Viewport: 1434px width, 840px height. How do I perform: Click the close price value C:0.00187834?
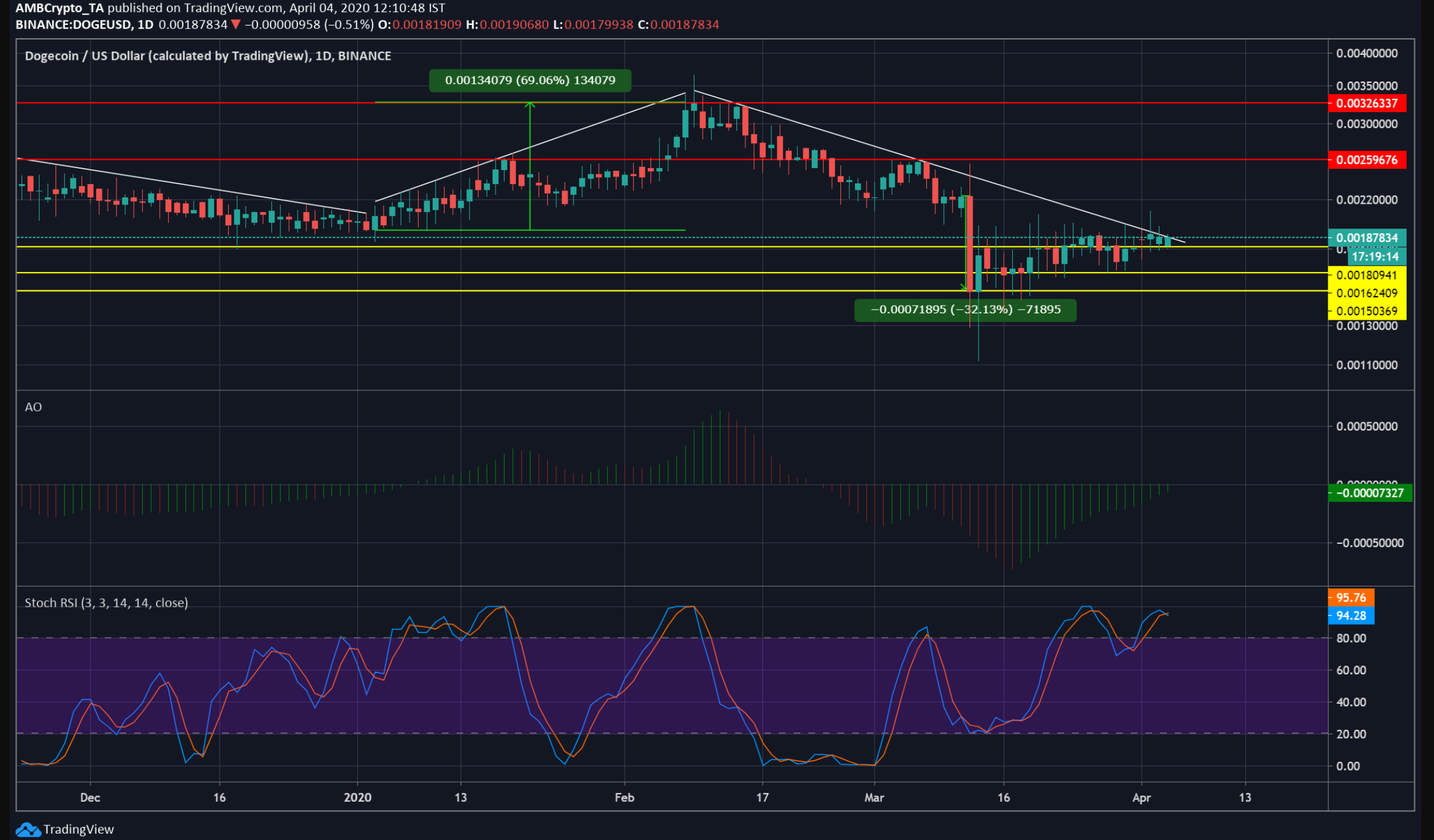click(x=678, y=25)
